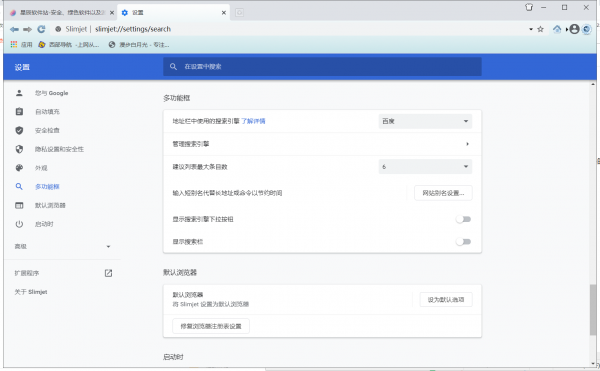Click the blue magnifier icon in sidebar
600x371 pixels.
point(19,187)
